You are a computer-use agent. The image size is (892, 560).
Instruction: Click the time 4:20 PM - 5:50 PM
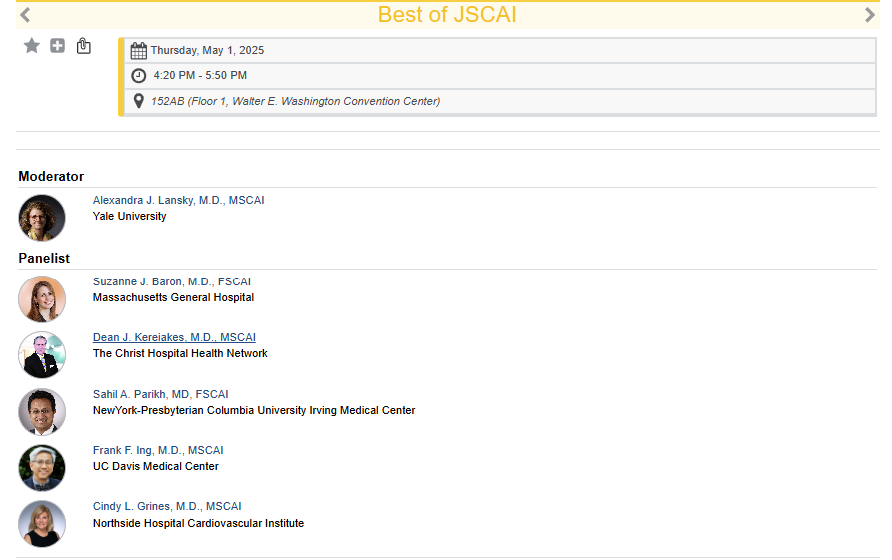200,75
